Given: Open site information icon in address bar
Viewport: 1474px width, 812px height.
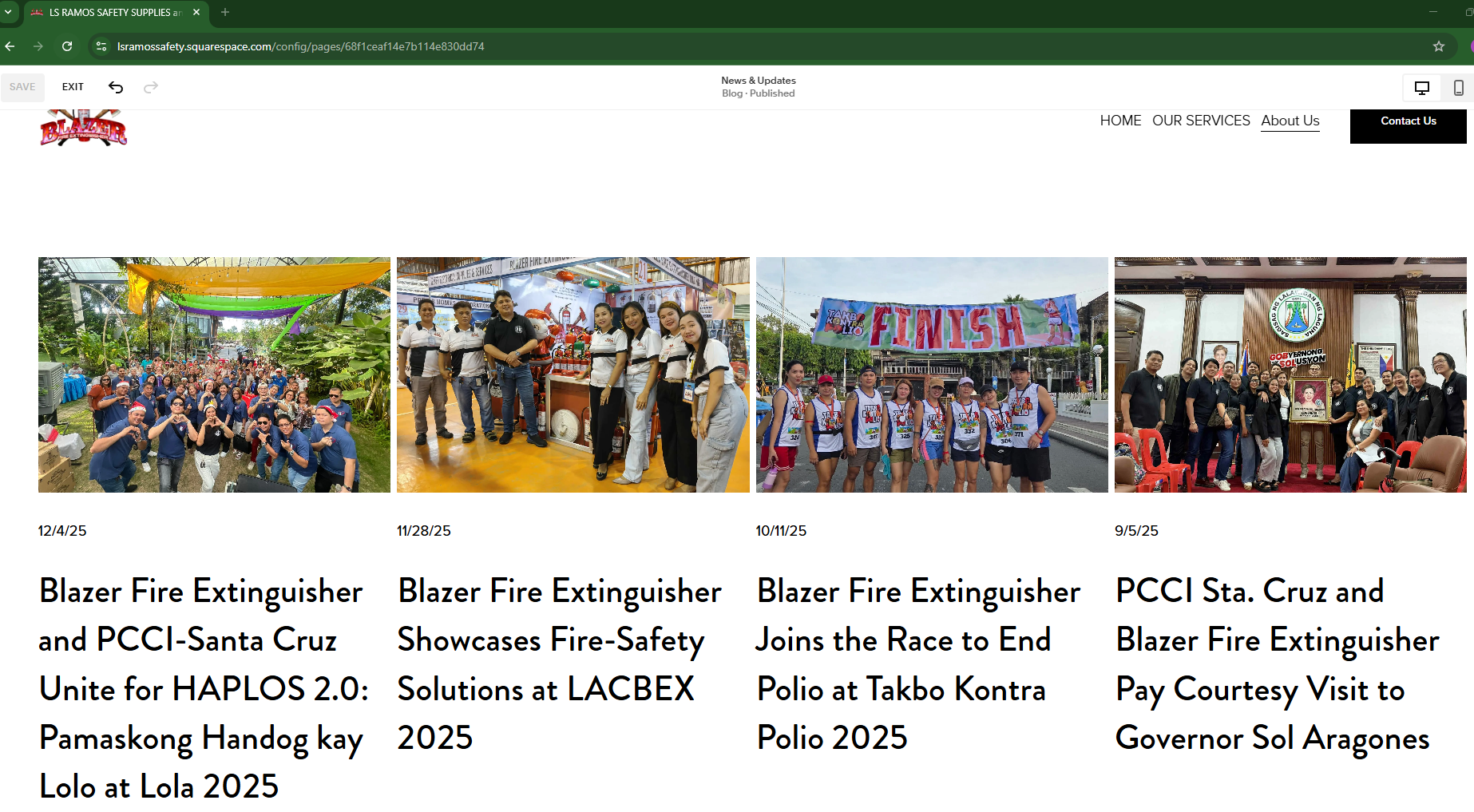Looking at the screenshot, I should [101, 46].
